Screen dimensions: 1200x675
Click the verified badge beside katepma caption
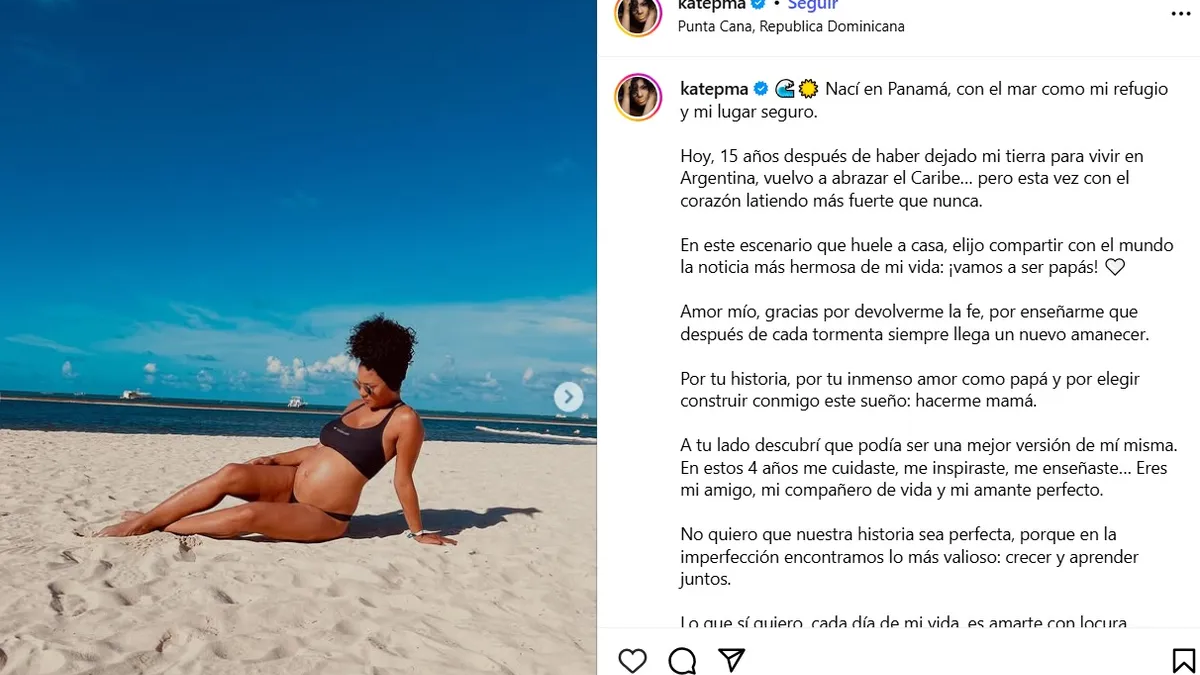click(x=761, y=89)
